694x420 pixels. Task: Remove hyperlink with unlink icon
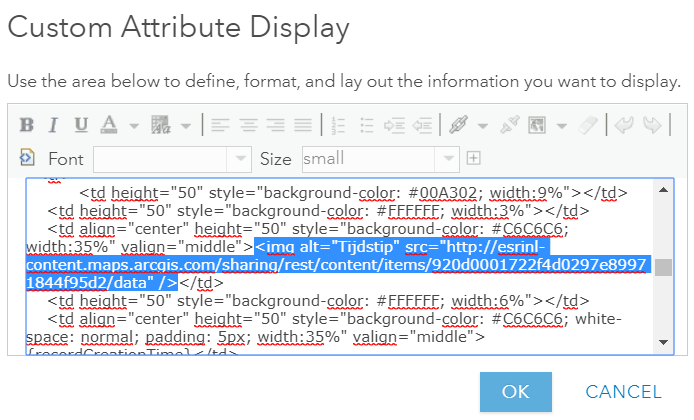pos(509,125)
